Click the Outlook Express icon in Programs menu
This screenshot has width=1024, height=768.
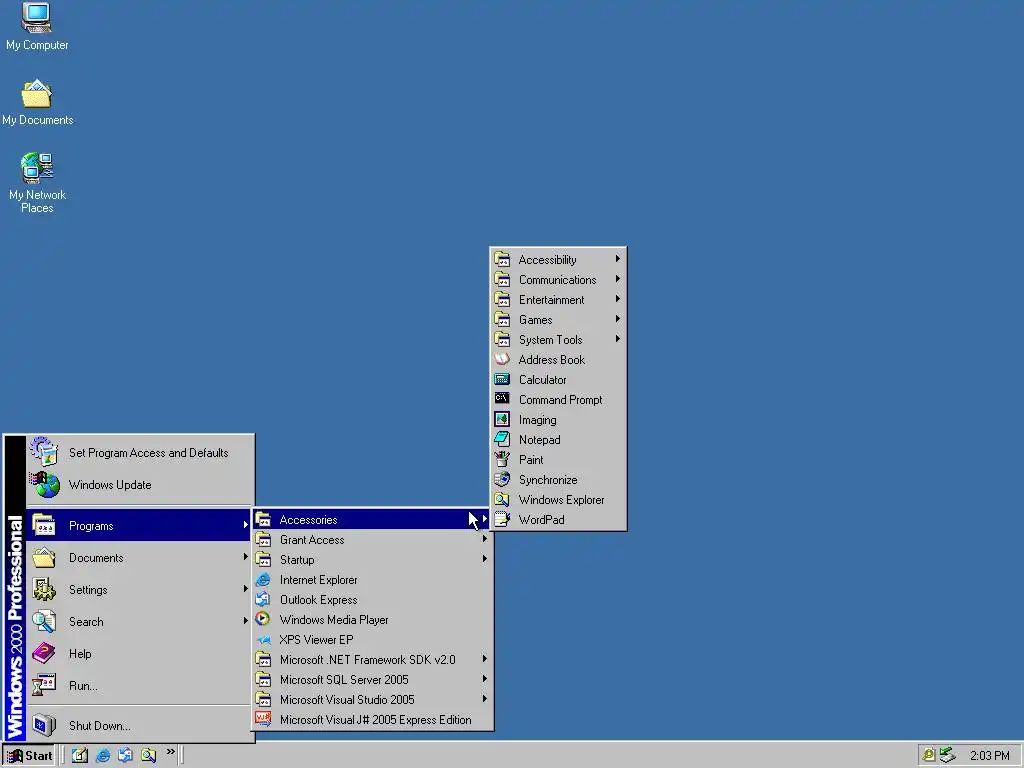tap(263, 599)
